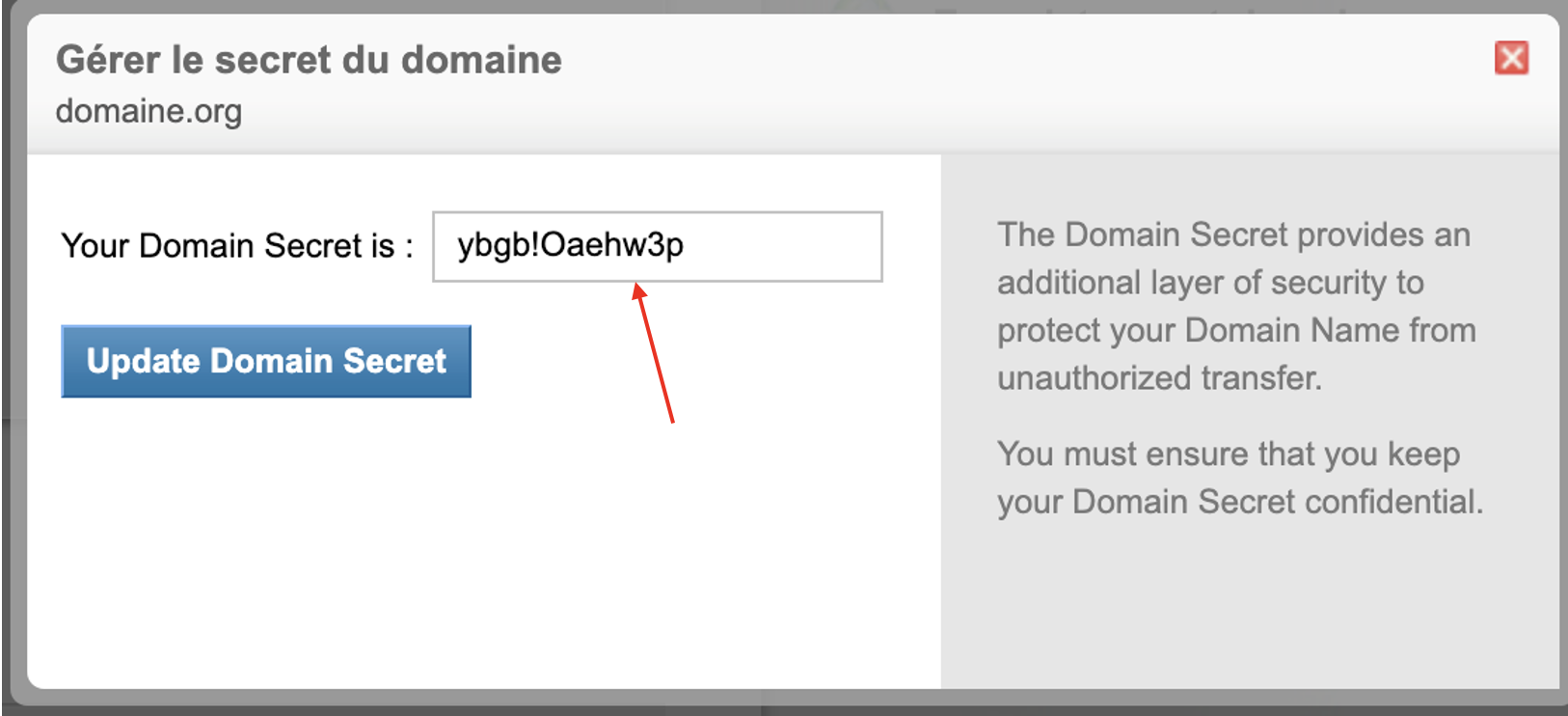Screen dimensions: 1568x716
Task: Click the "additional layer of security" text line
Action: click(x=1210, y=283)
